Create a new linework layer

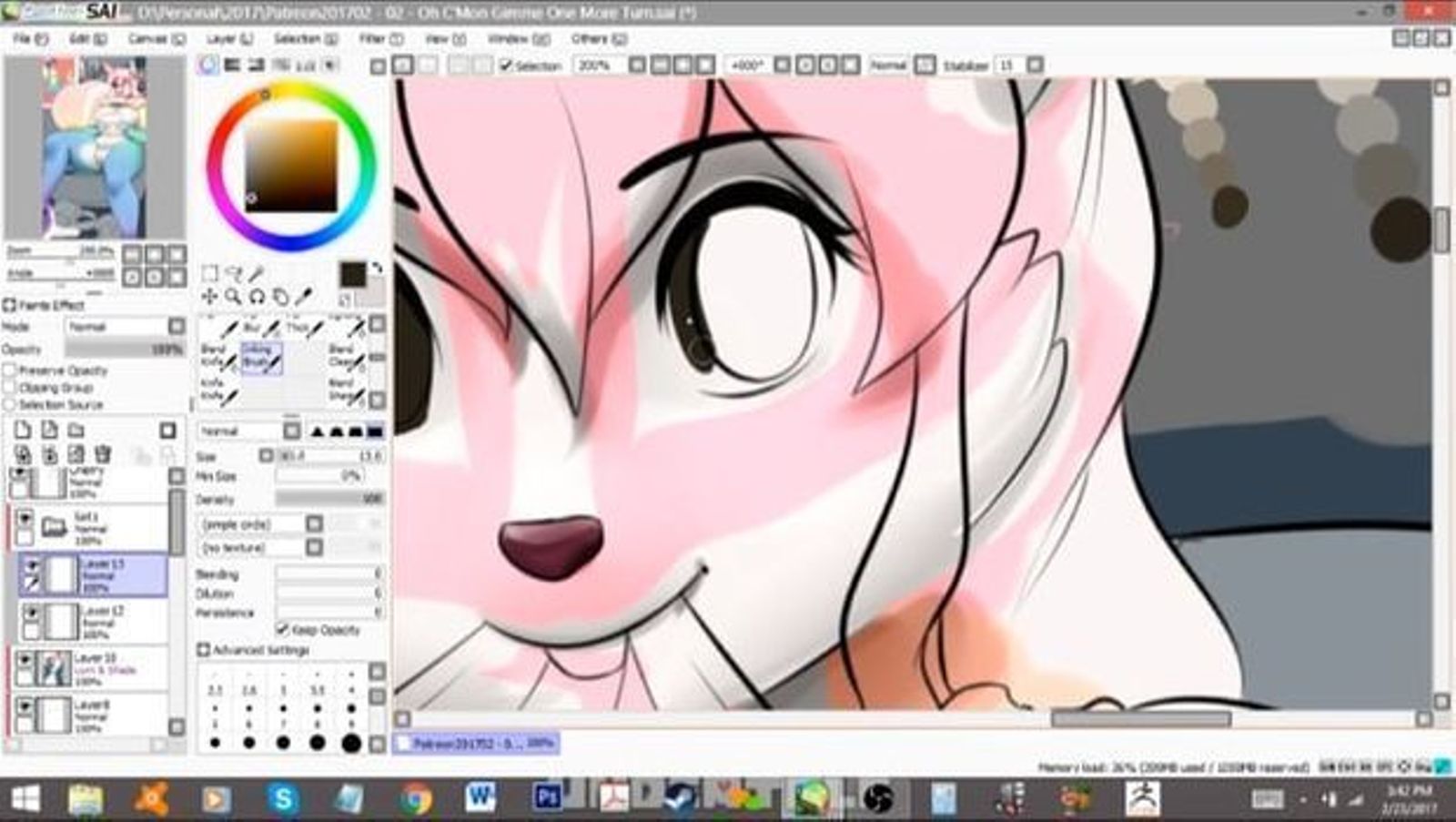(49, 430)
